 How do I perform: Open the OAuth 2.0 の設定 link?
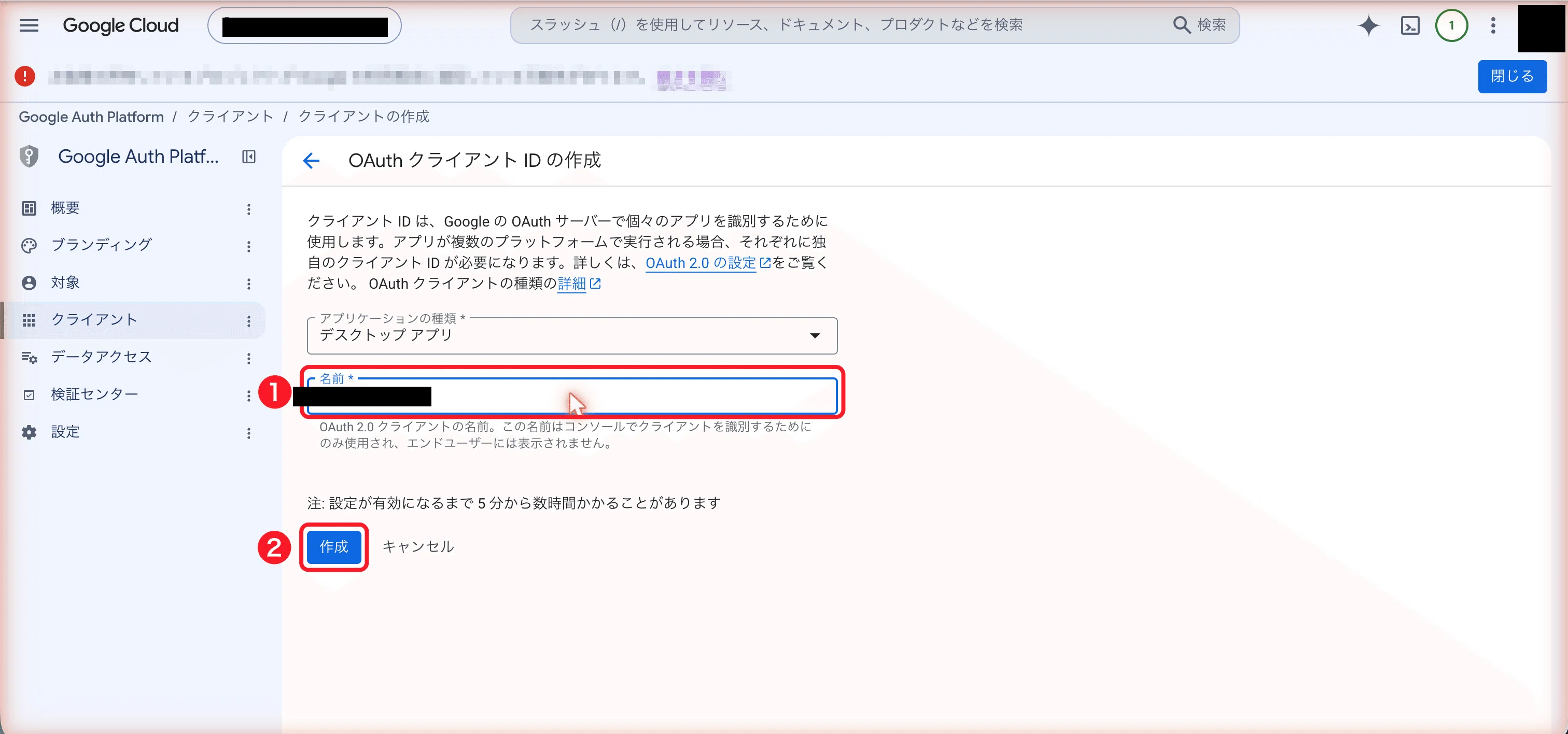708,263
